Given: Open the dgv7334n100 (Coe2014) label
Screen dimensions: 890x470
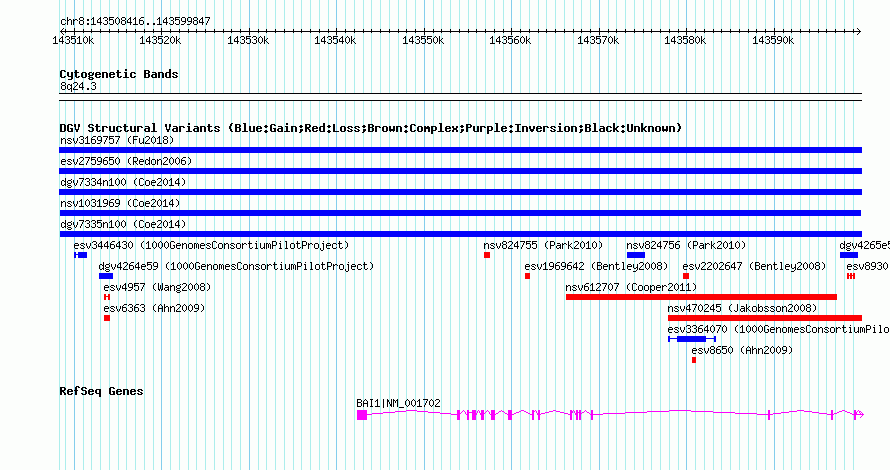Looking at the screenshot, I should click(x=123, y=182).
